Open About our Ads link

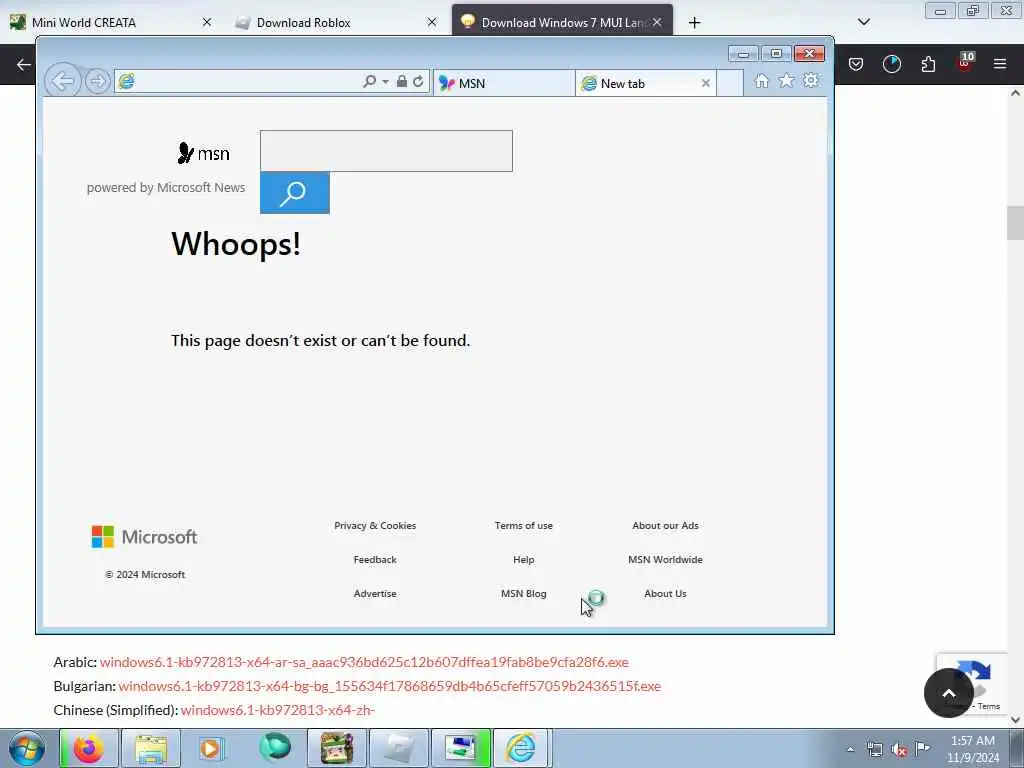click(665, 526)
